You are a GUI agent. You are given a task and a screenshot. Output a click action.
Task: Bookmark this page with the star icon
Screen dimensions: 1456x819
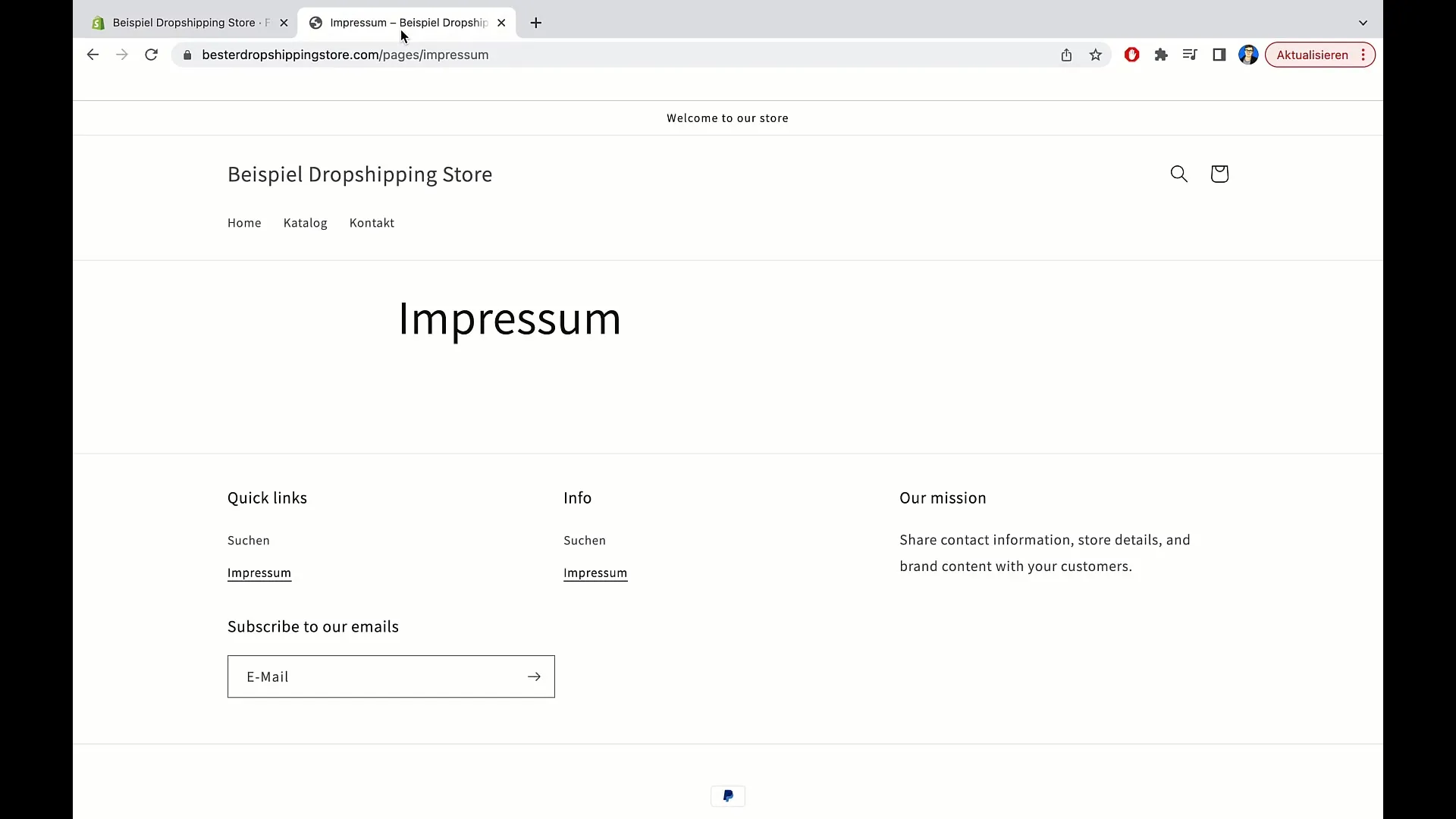pyautogui.click(x=1096, y=55)
